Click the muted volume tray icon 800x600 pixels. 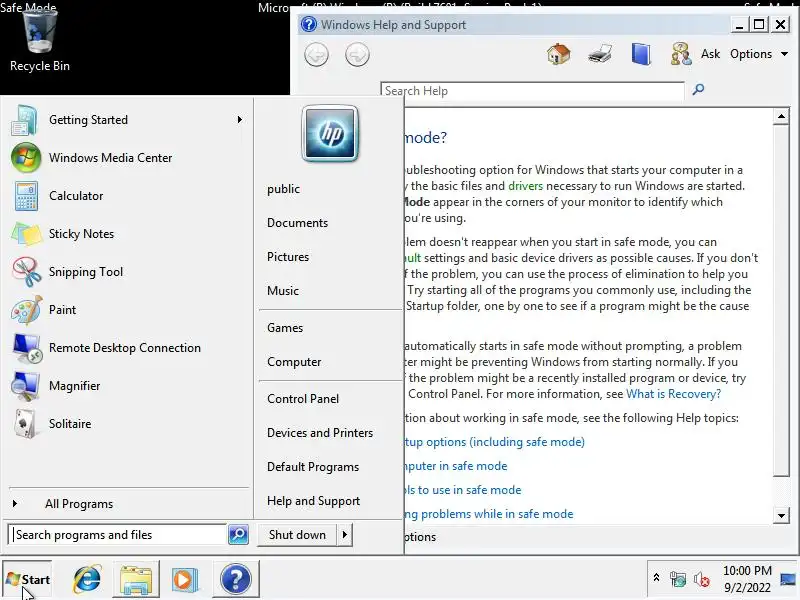(702, 580)
